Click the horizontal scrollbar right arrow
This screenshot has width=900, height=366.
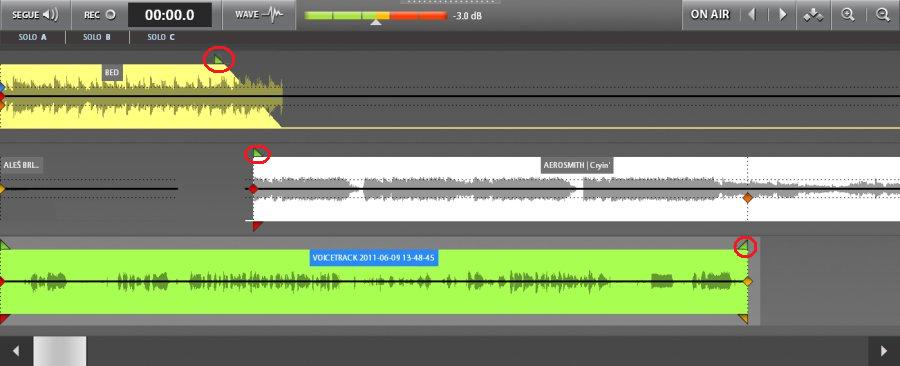point(885,351)
